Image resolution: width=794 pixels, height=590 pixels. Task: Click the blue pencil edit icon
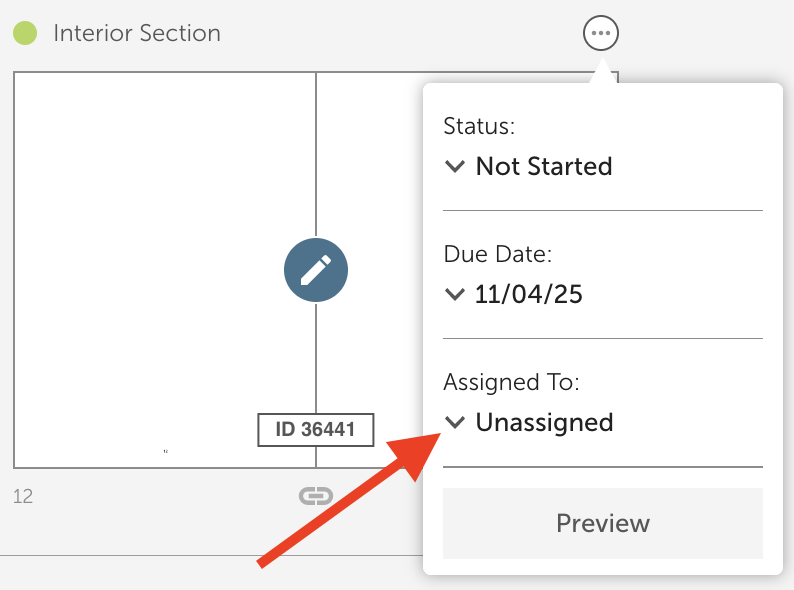316,270
